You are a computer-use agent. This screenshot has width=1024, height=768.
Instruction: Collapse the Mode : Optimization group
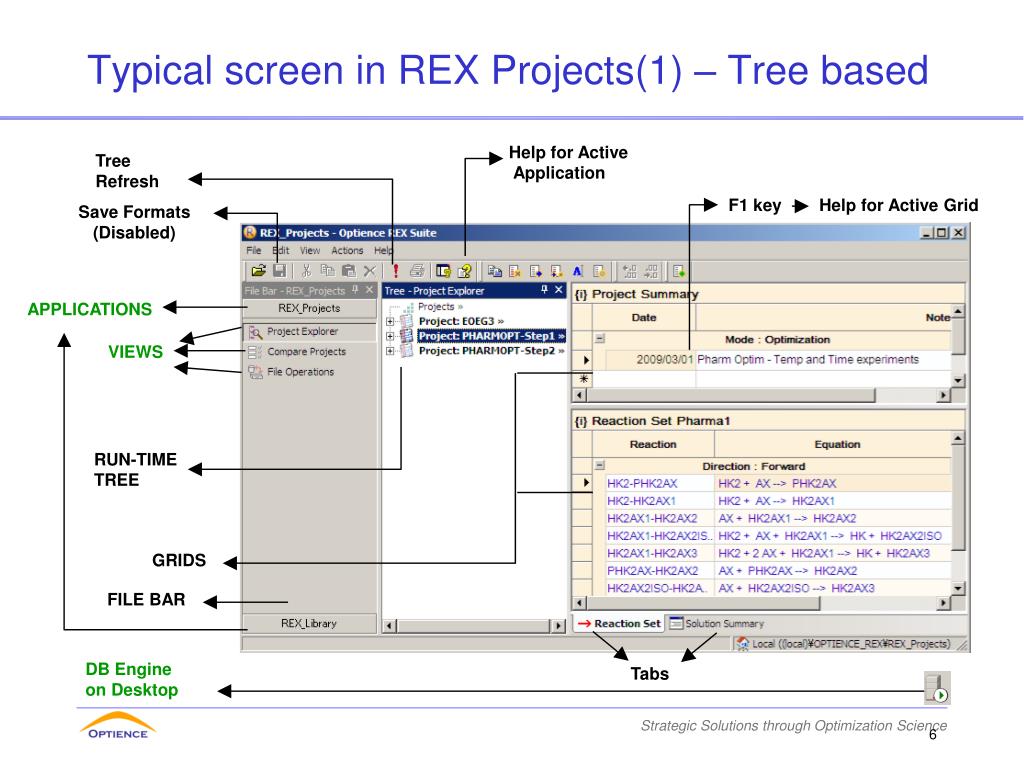600,339
